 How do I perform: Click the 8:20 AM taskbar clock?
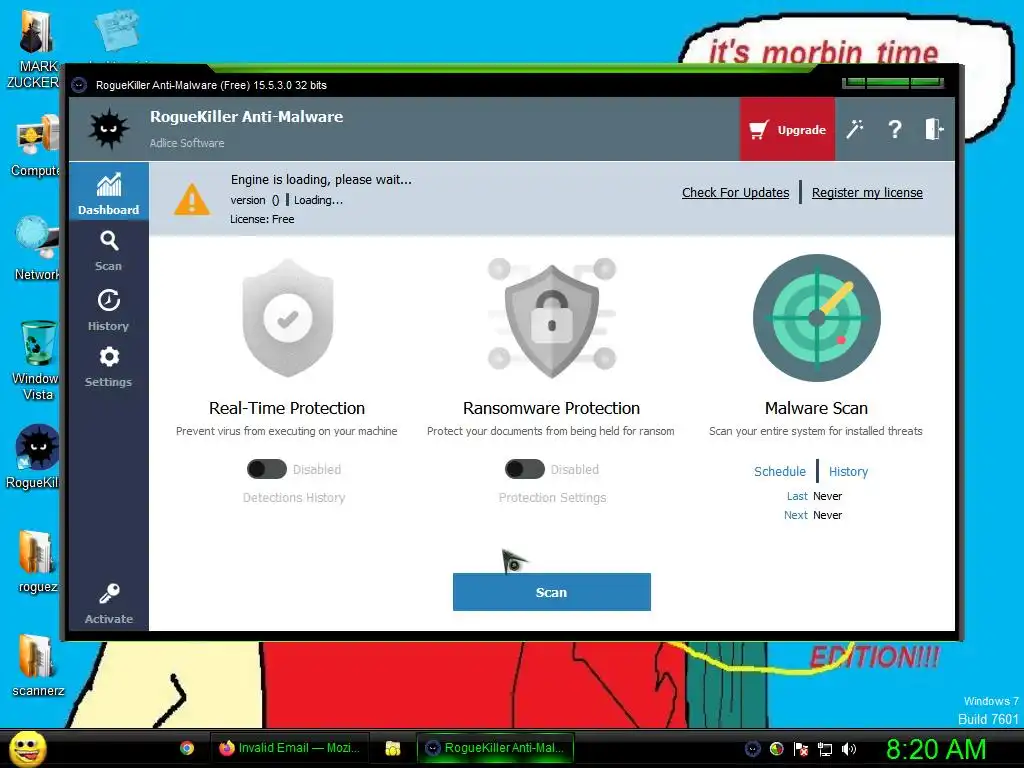pyautogui.click(x=936, y=749)
